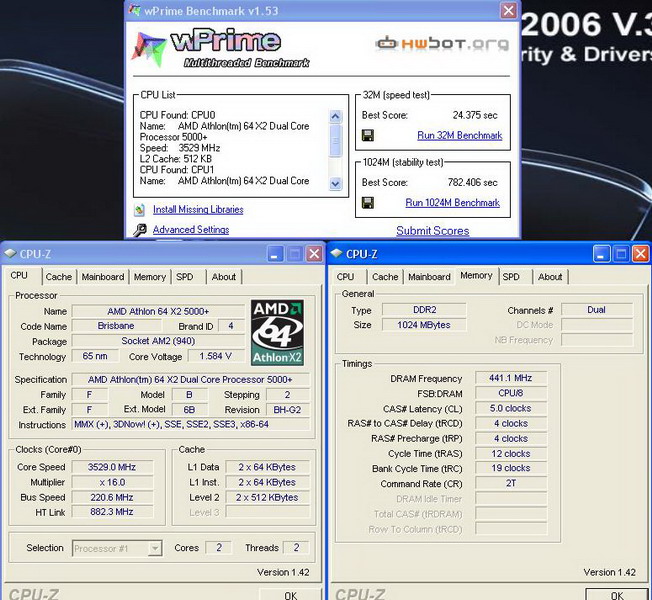This screenshot has height=600, width=652.
Task: Click the CPU List scrollbar thumb
Action: pyautogui.click(x=335, y=140)
